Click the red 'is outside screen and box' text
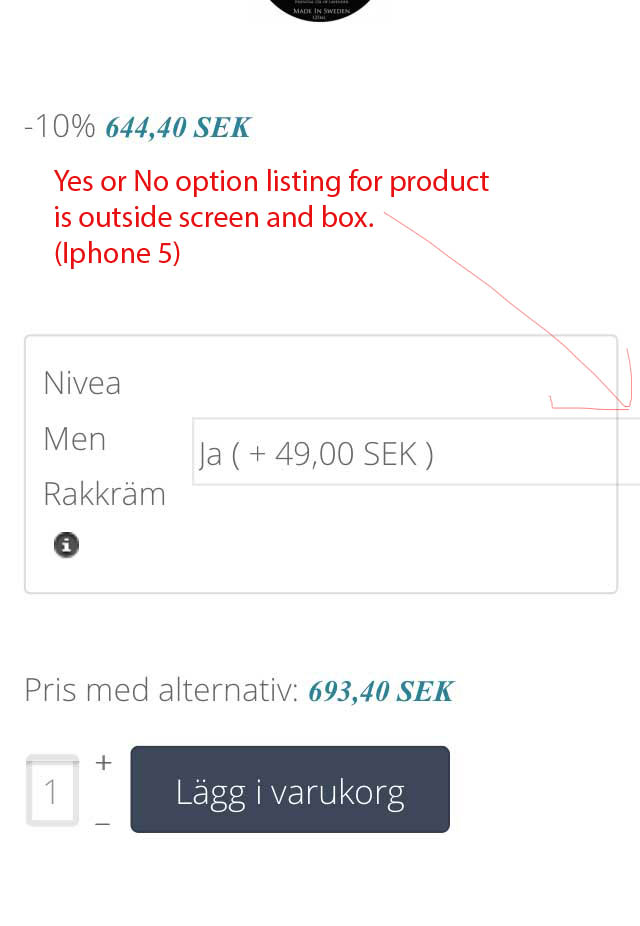 pyautogui.click(x=213, y=218)
